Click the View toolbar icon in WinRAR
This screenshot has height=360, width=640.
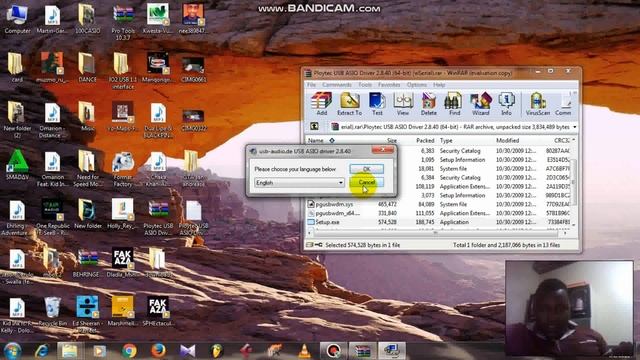[403, 104]
